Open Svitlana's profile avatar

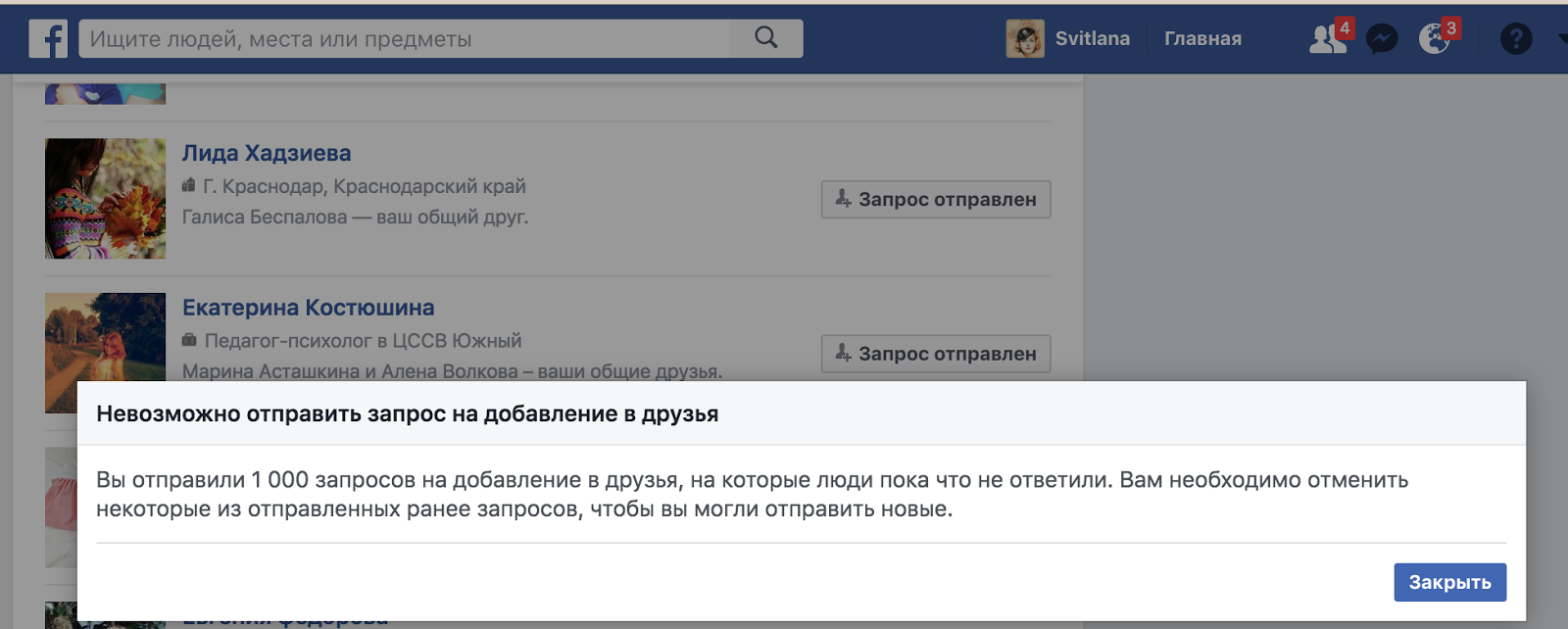[x=1025, y=39]
